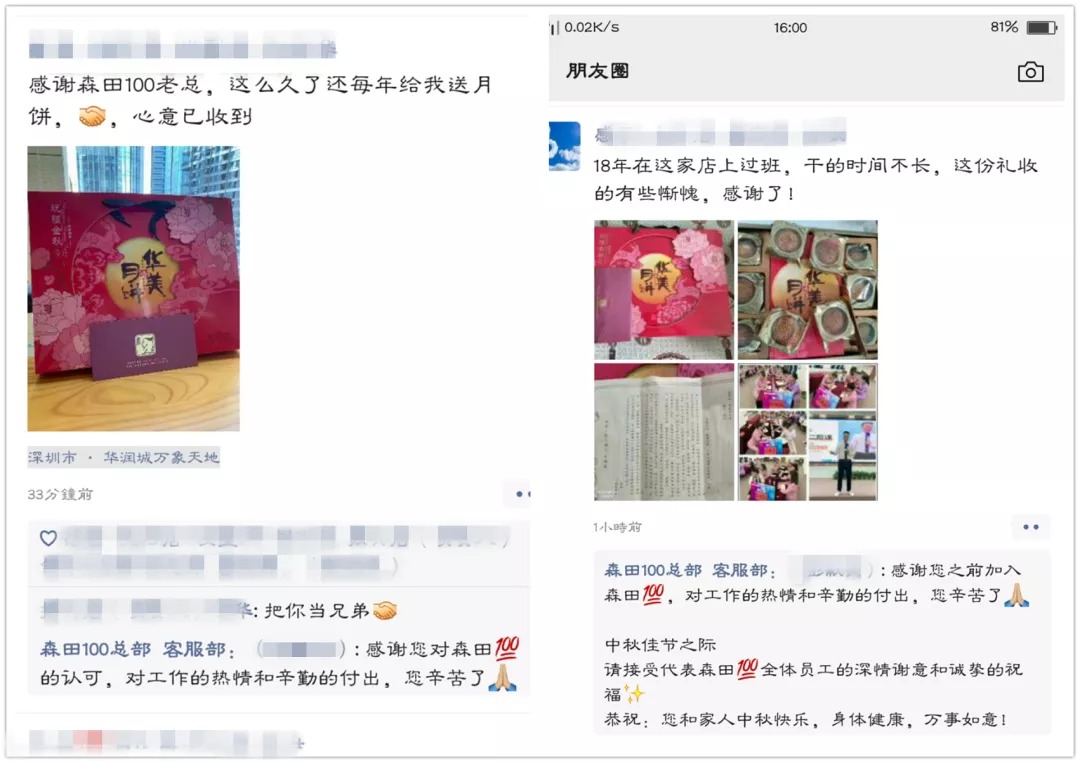Tap the blue sky profile avatar
The width and height of the screenshot is (1080, 763).
(564, 145)
